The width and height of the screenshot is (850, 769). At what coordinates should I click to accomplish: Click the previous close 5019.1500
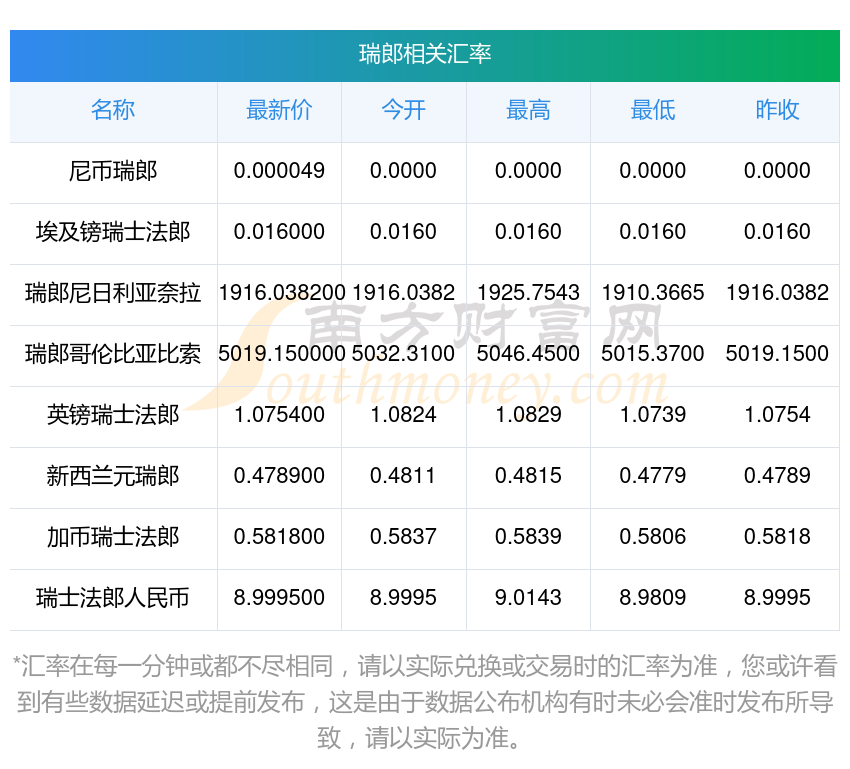[x=777, y=354]
